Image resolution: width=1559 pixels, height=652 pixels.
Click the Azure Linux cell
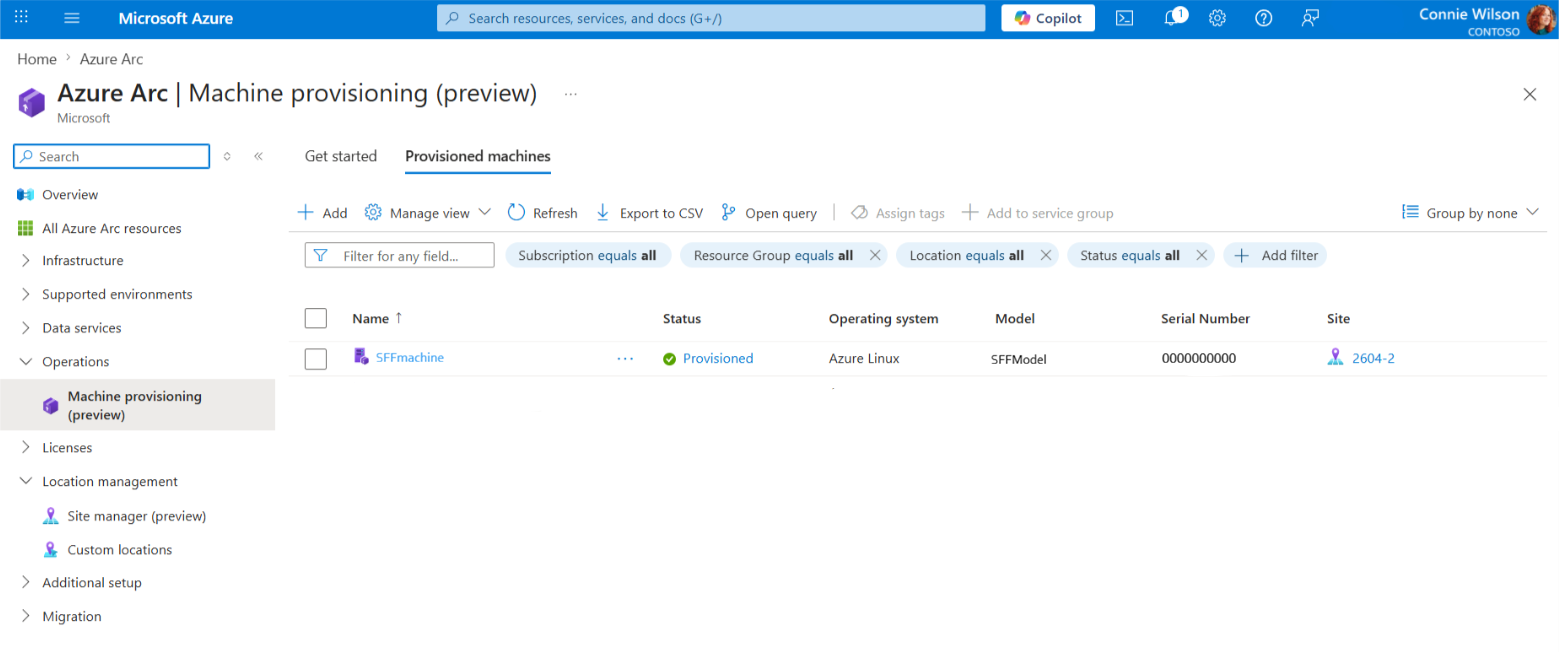864,358
